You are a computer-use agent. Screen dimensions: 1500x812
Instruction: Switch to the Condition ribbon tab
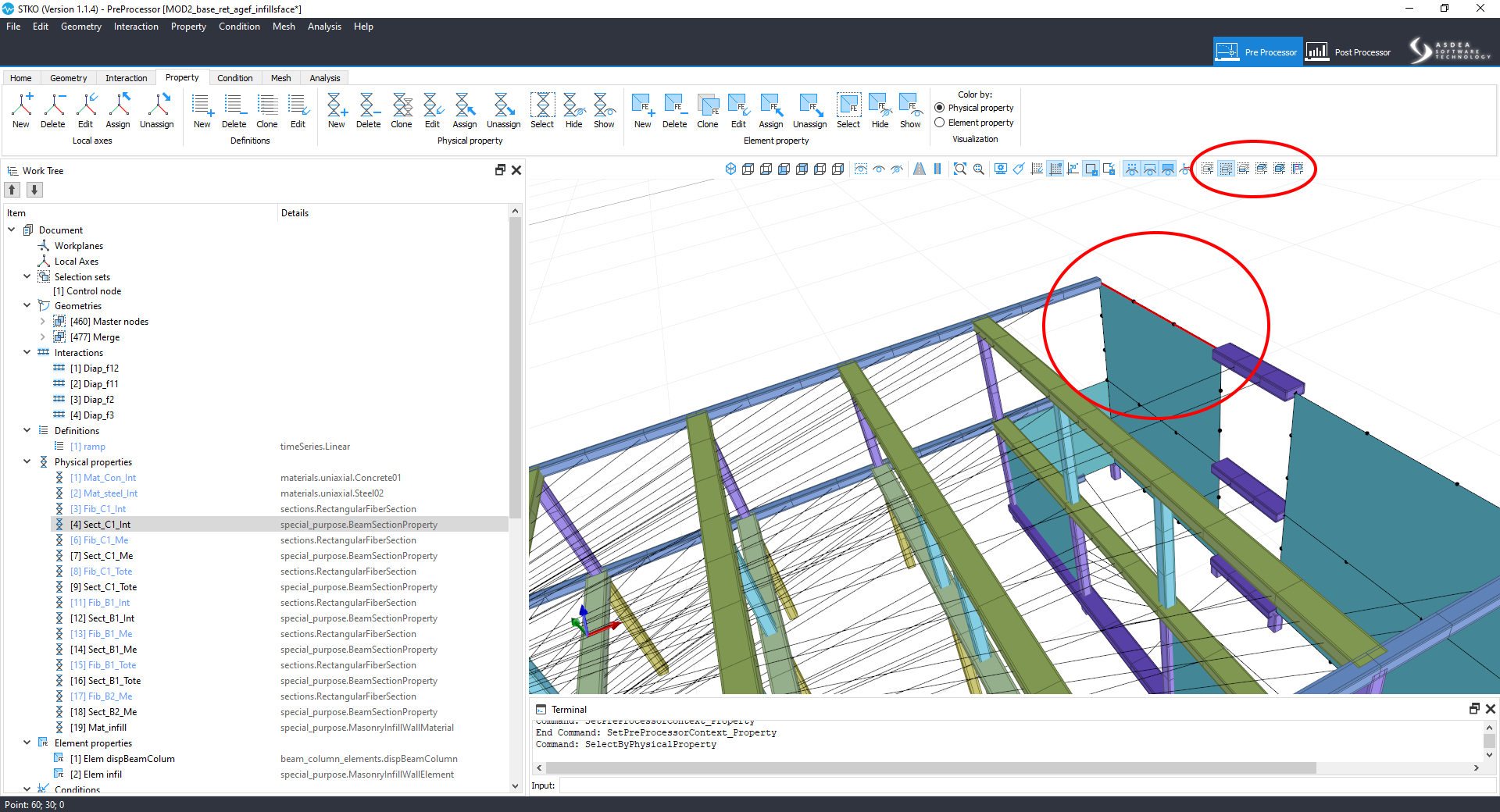pyautogui.click(x=234, y=78)
